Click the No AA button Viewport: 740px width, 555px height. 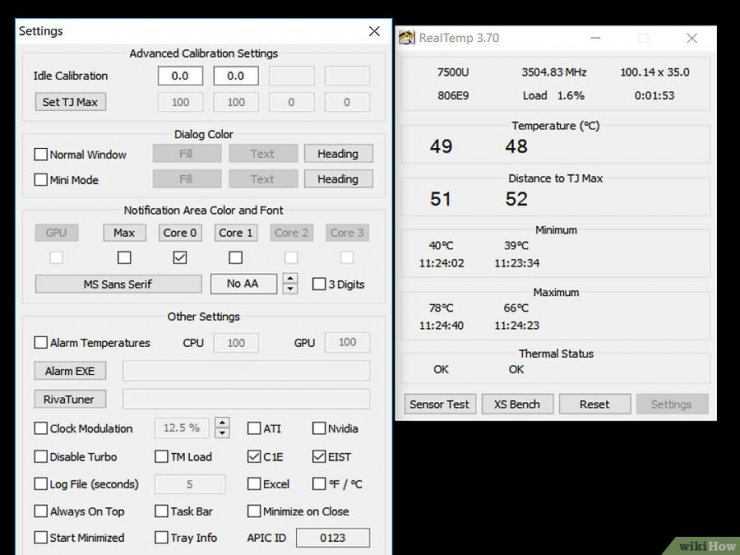244,284
